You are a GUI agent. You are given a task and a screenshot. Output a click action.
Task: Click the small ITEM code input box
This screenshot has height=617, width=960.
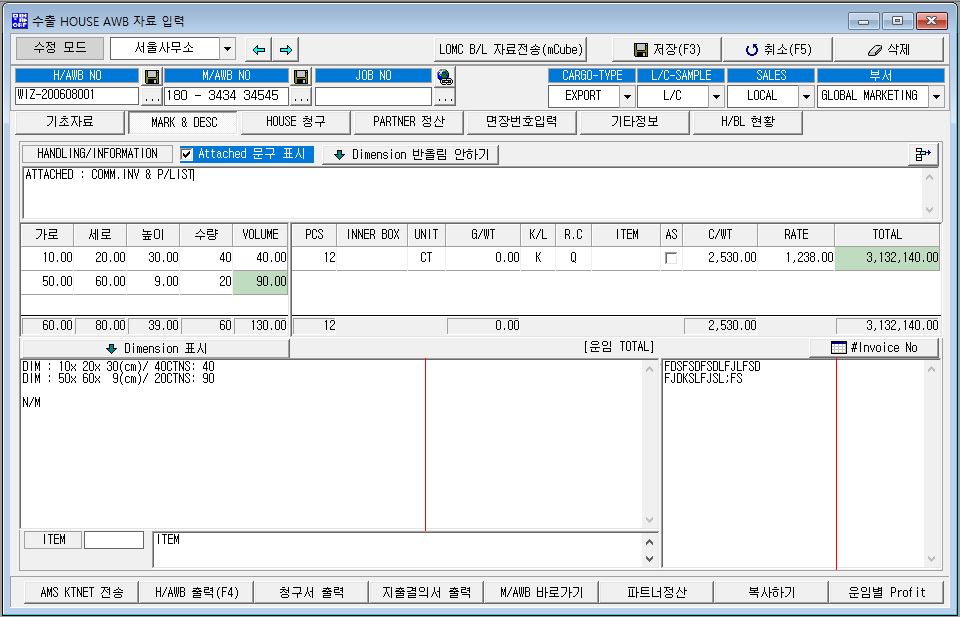click(114, 540)
